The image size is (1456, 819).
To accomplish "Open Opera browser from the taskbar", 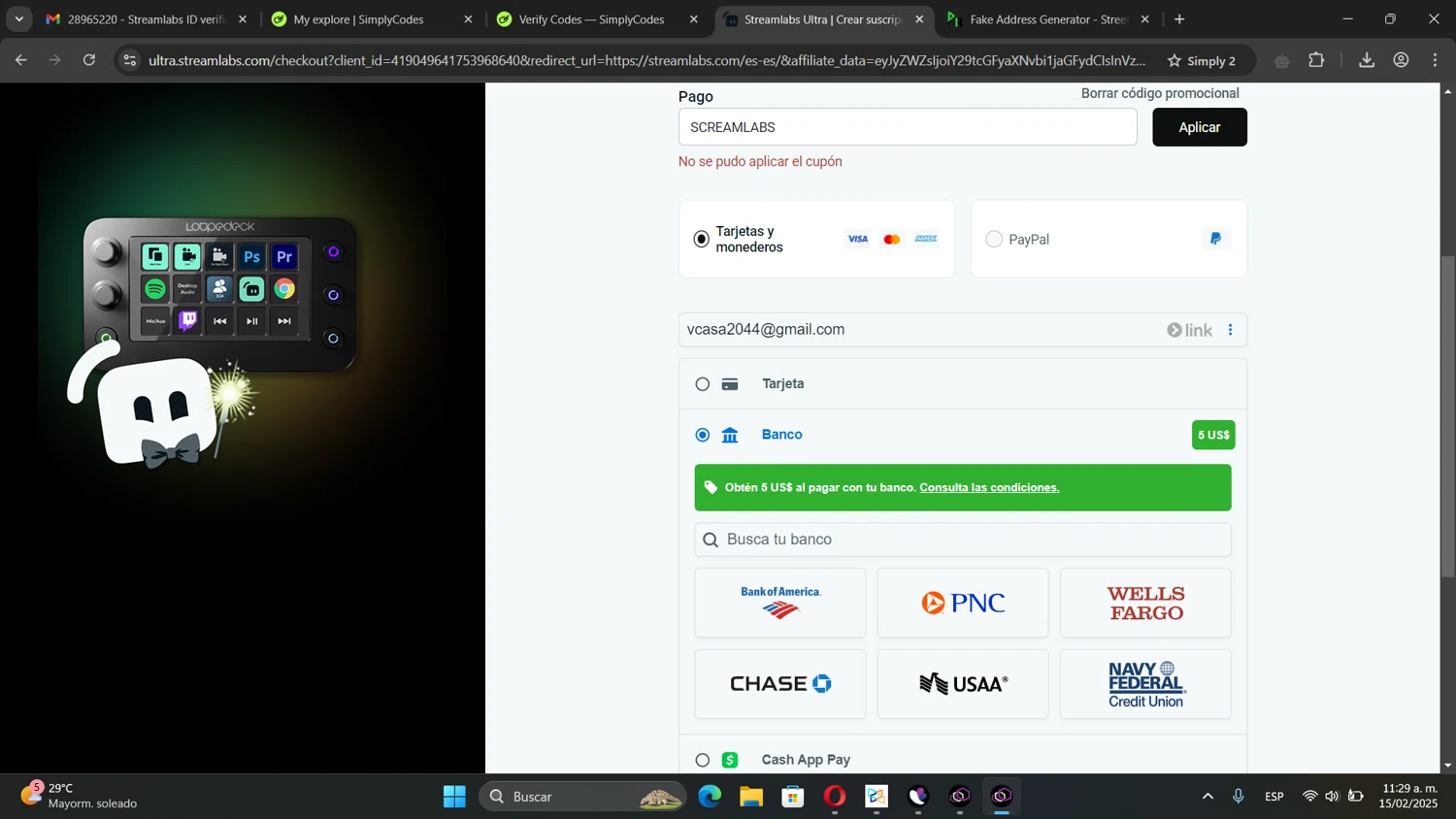I will pyautogui.click(x=835, y=797).
